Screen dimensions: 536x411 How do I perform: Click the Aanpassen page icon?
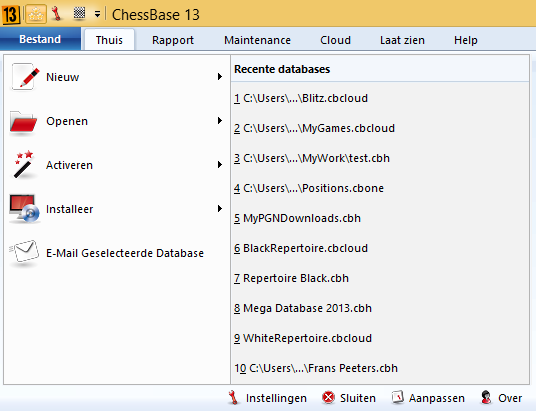pos(398,397)
